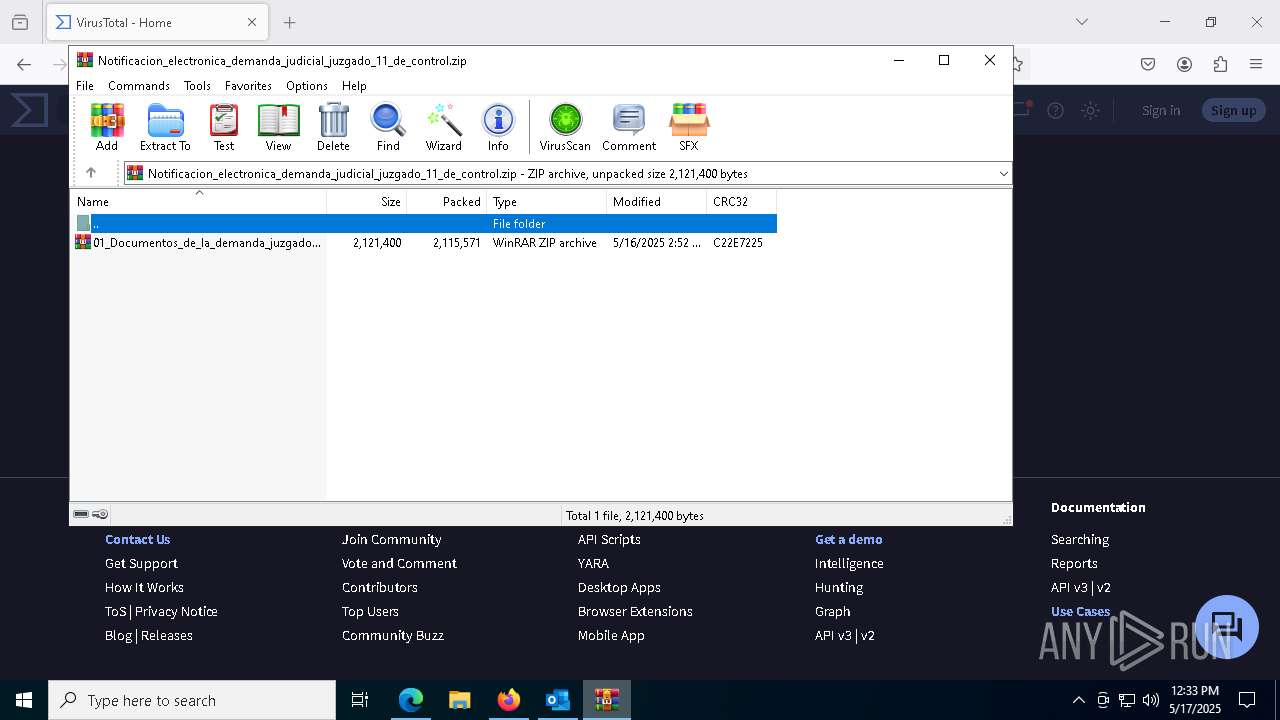
Task: Open notification center on taskbar
Action: tap(1247, 700)
